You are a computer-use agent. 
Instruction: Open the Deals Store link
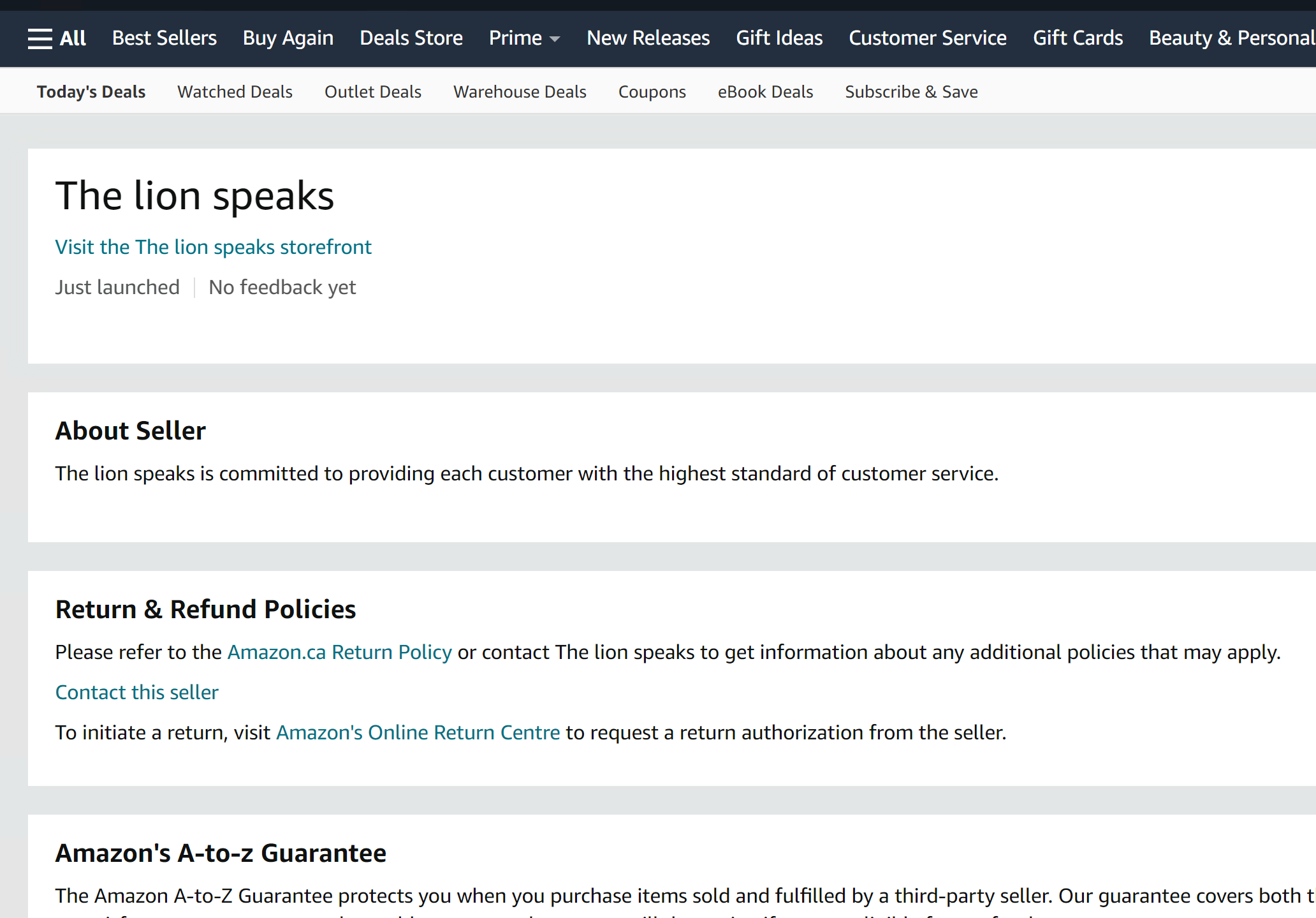point(411,38)
